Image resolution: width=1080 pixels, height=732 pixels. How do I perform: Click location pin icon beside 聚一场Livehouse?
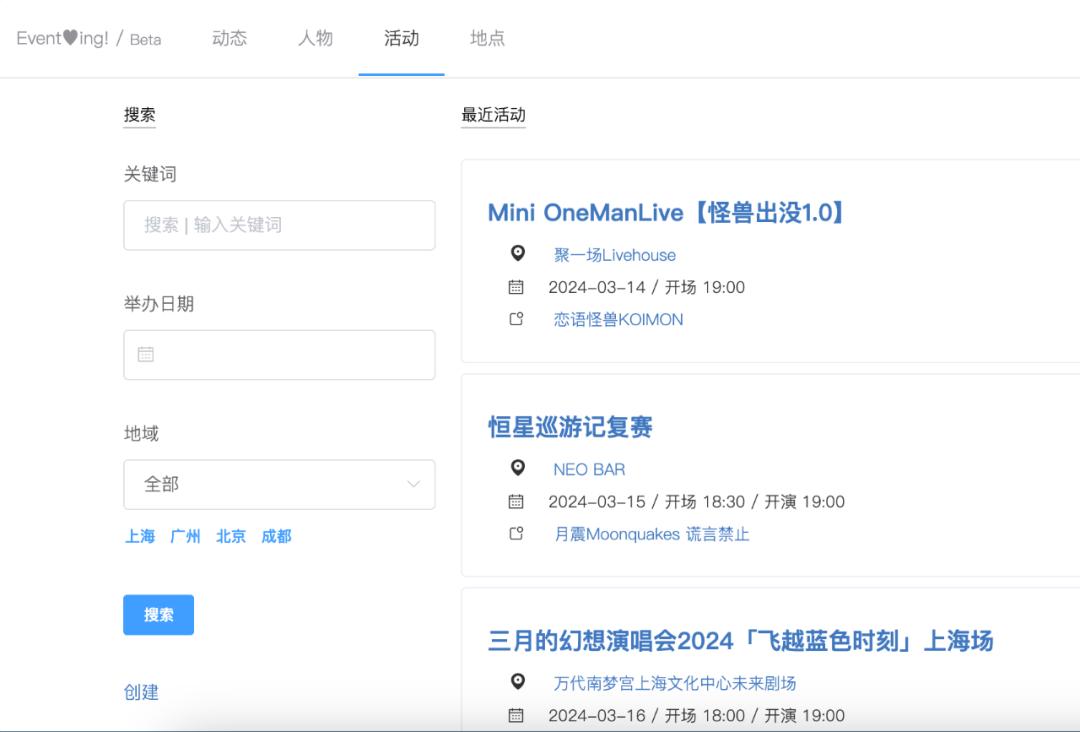coord(517,254)
